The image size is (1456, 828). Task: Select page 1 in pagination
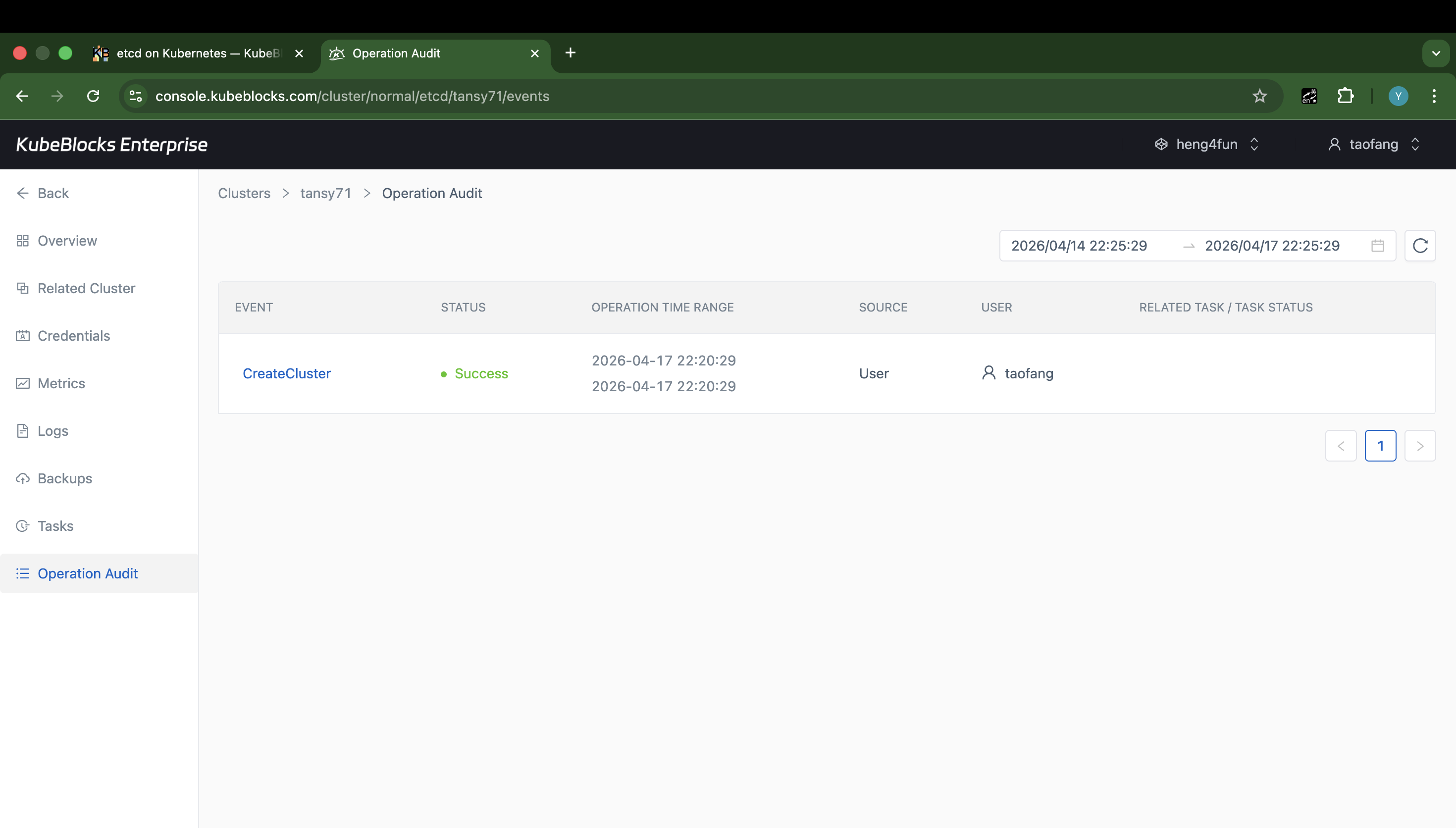(1380, 446)
